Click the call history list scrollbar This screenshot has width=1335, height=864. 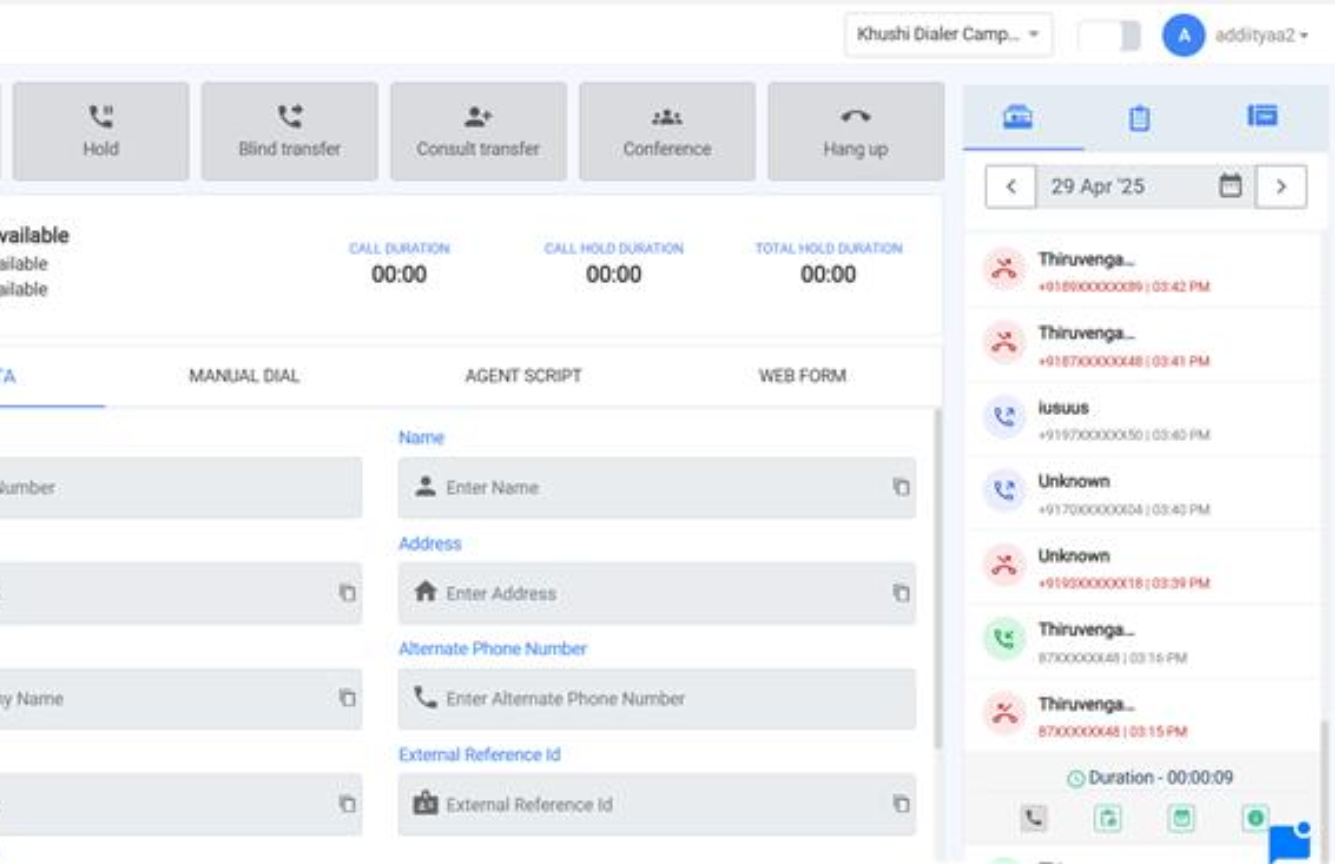[1325, 790]
